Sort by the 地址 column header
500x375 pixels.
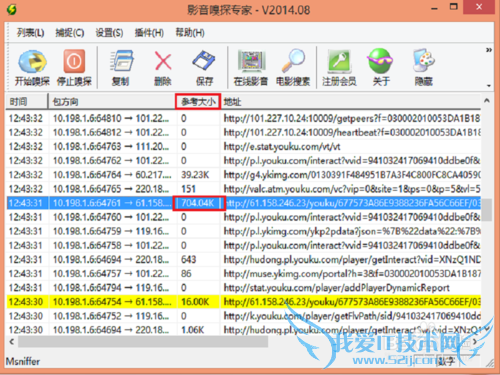click(350, 102)
